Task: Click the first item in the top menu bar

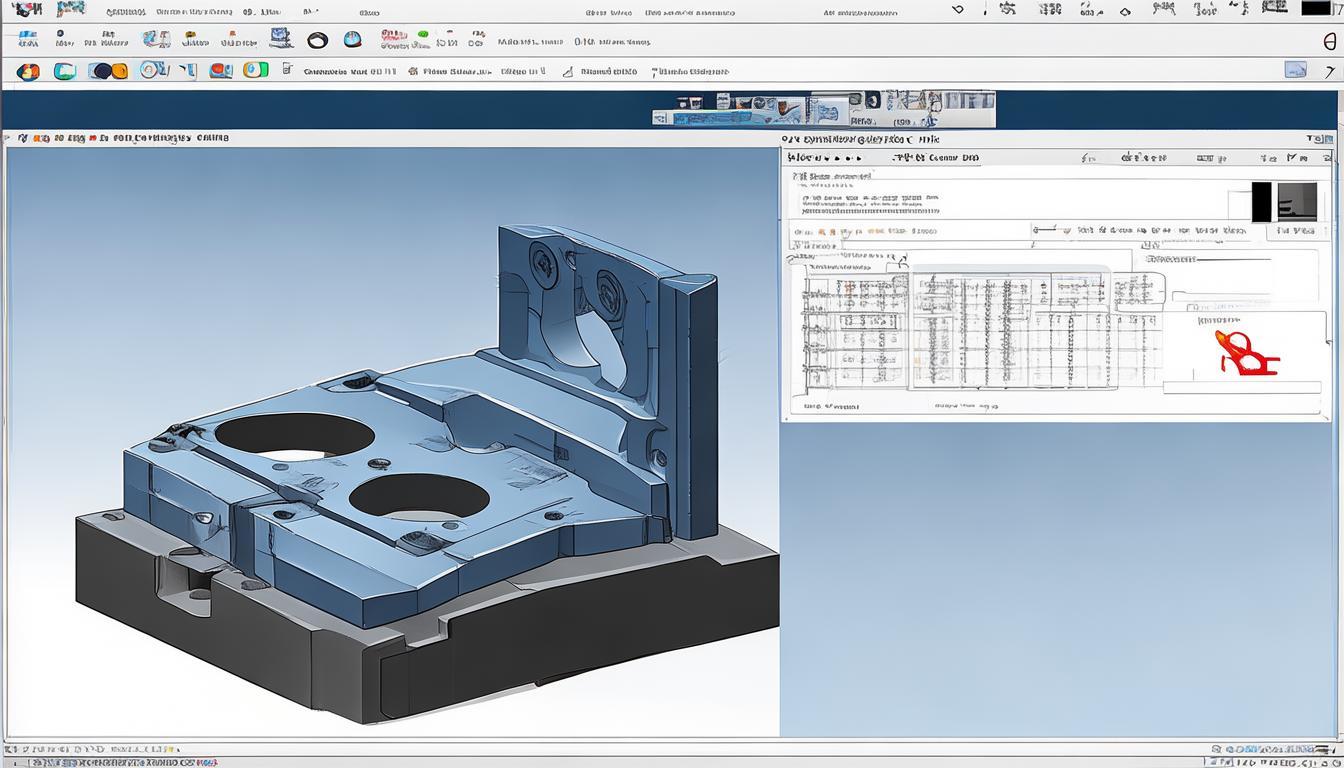Action: [26, 10]
